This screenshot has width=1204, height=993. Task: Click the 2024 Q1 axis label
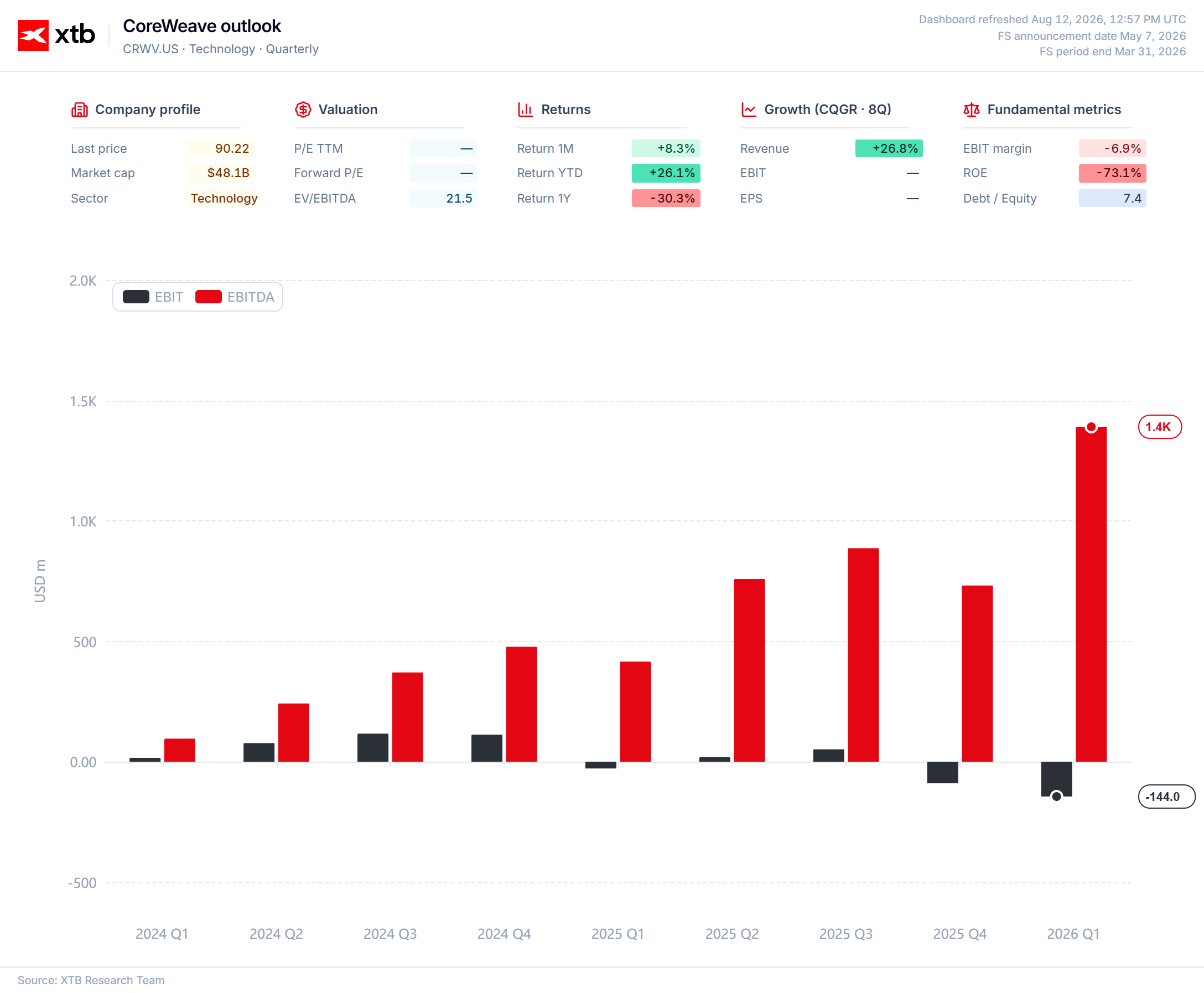coord(162,934)
